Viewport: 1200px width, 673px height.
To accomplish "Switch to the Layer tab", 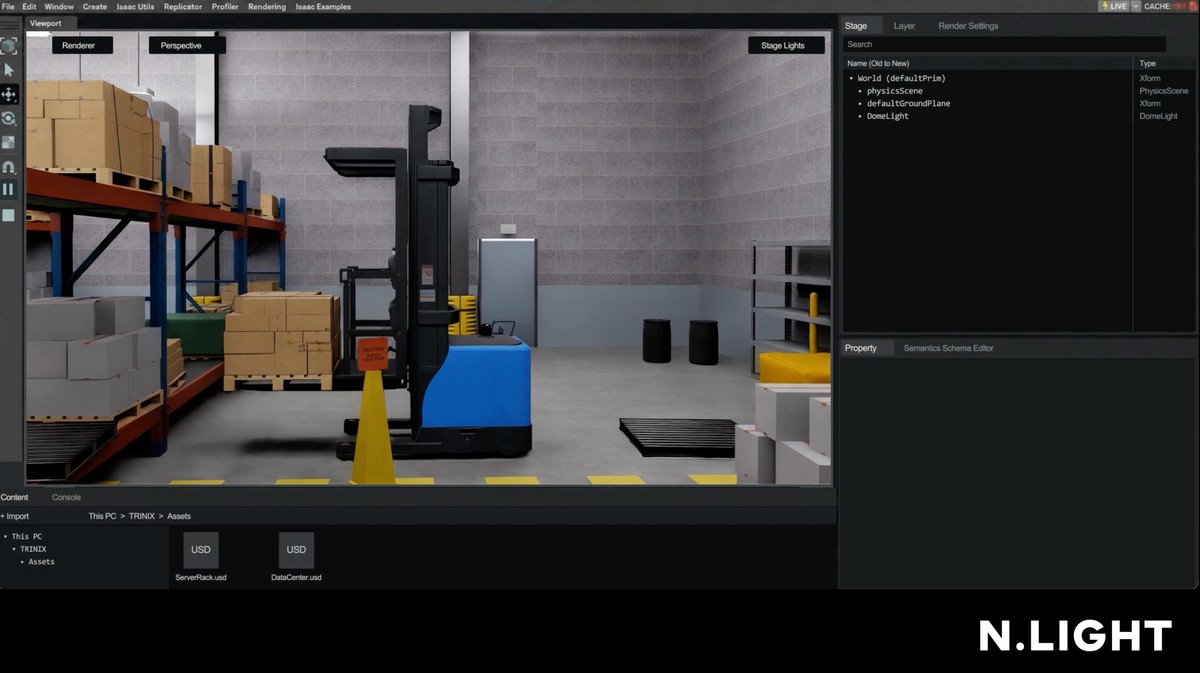I will click(904, 26).
